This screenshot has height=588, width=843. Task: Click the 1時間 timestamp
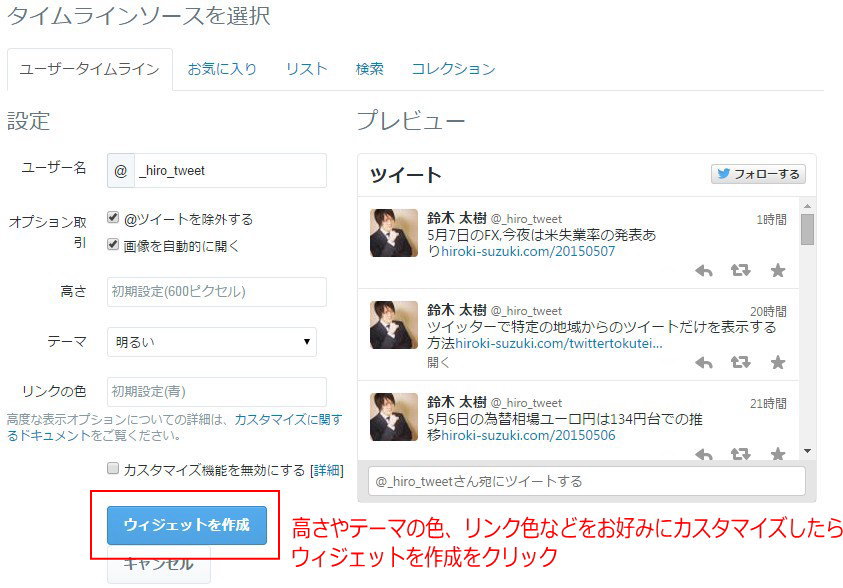point(771,219)
